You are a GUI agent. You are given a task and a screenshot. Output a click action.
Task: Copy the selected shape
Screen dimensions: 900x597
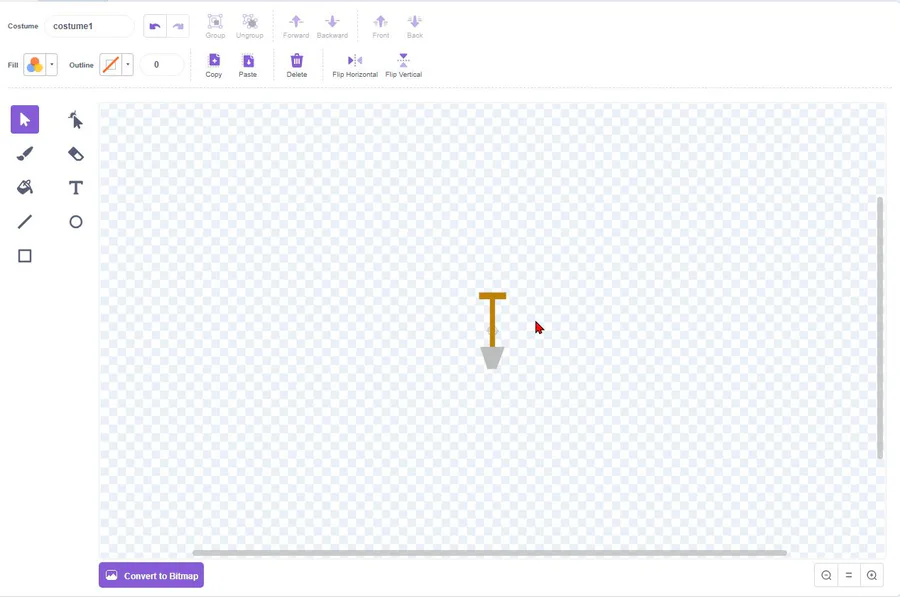pyautogui.click(x=214, y=65)
